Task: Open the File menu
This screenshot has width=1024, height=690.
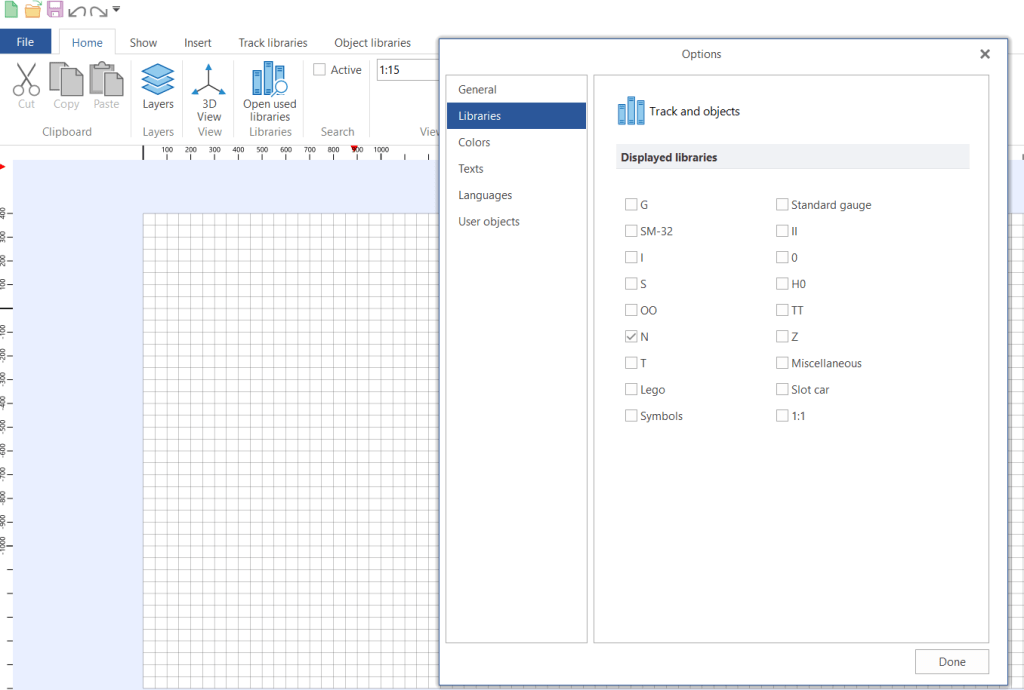Action: [26, 43]
